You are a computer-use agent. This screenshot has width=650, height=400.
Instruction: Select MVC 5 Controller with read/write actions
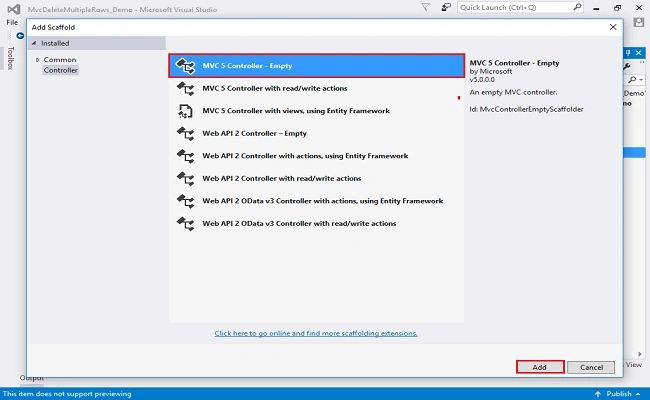pos(316,88)
